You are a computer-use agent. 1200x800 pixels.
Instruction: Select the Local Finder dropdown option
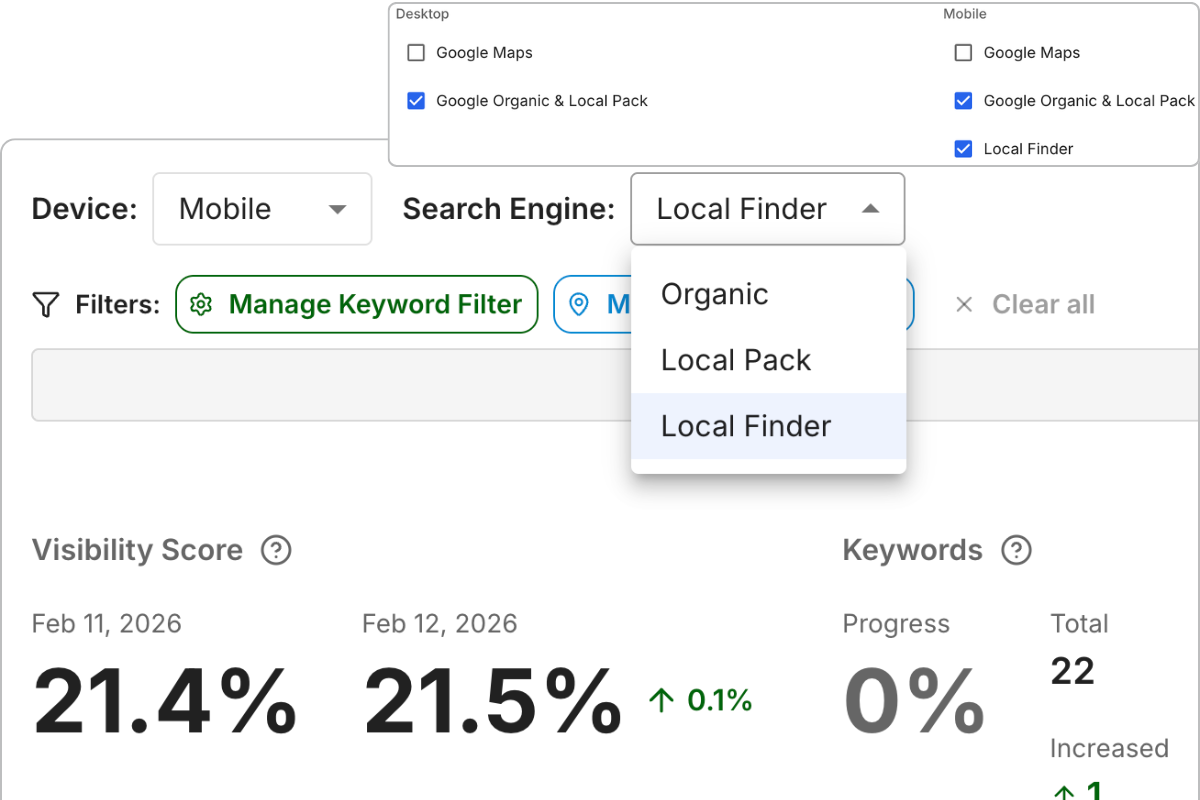[746, 427]
